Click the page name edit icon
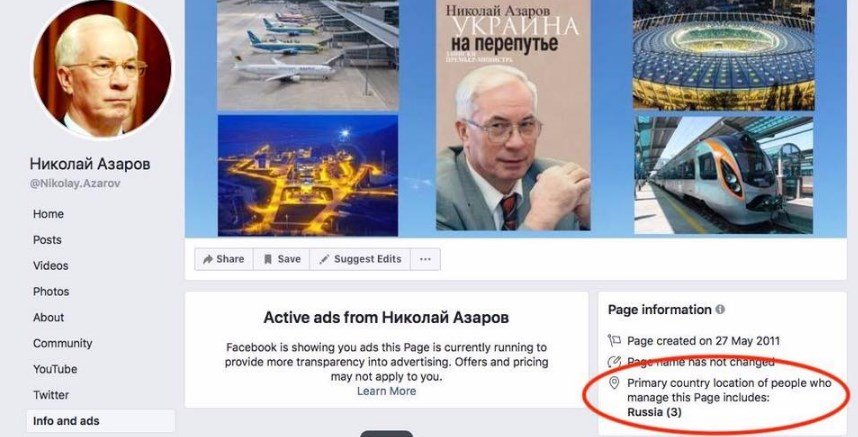Image resolution: width=858 pixels, height=437 pixels. click(x=614, y=362)
